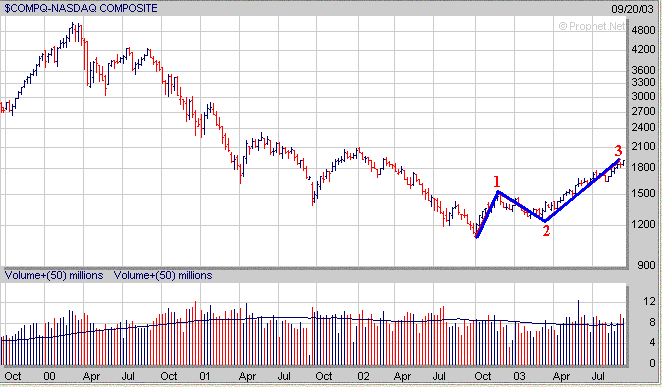Click the 00 year label on time axis

(x=49, y=376)
